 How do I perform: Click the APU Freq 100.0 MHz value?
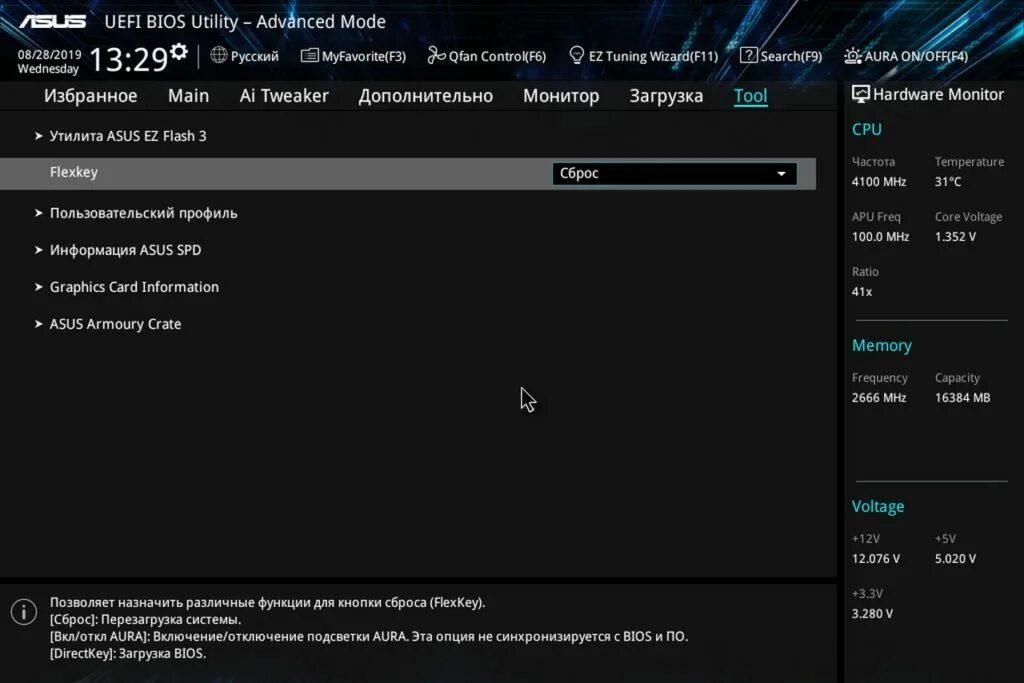tap(880, 237)
